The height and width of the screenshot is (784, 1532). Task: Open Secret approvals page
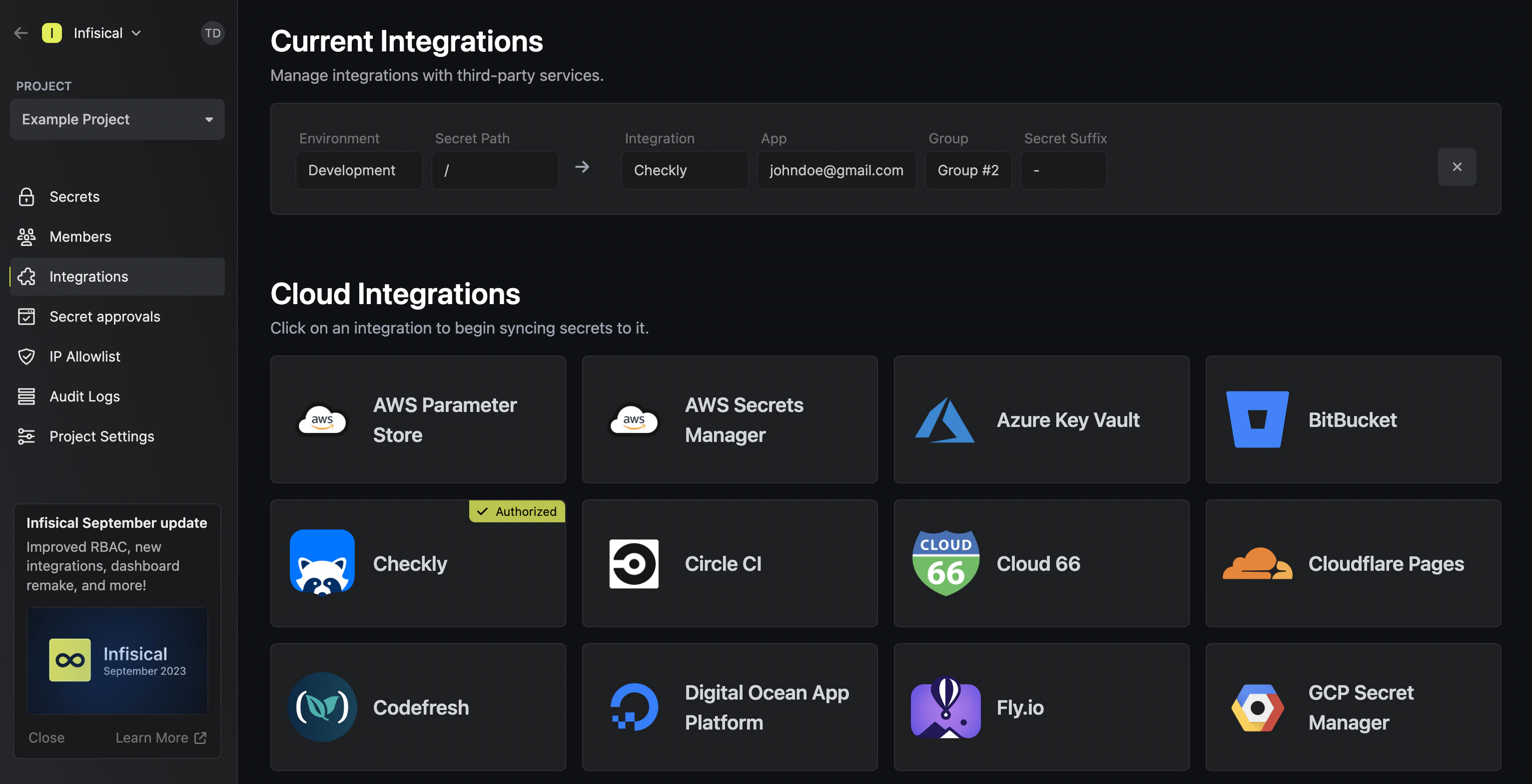pyautogui.click(x=117, y=316)
